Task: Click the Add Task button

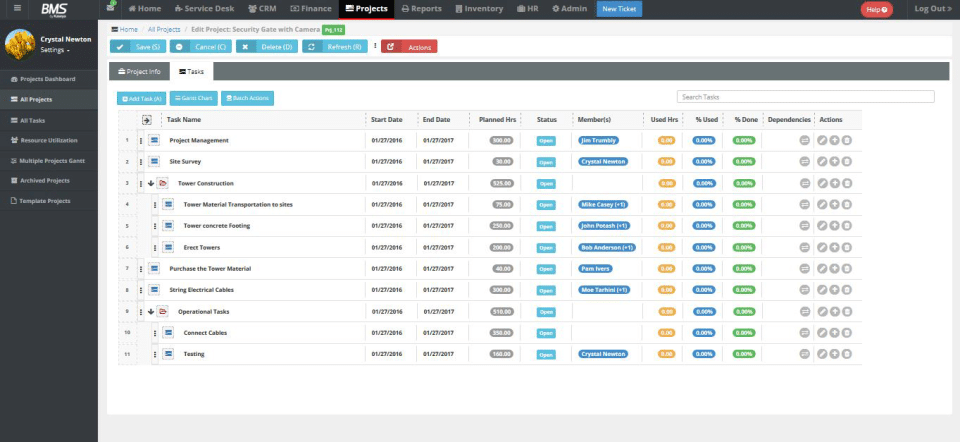Action: click(142, 98)
